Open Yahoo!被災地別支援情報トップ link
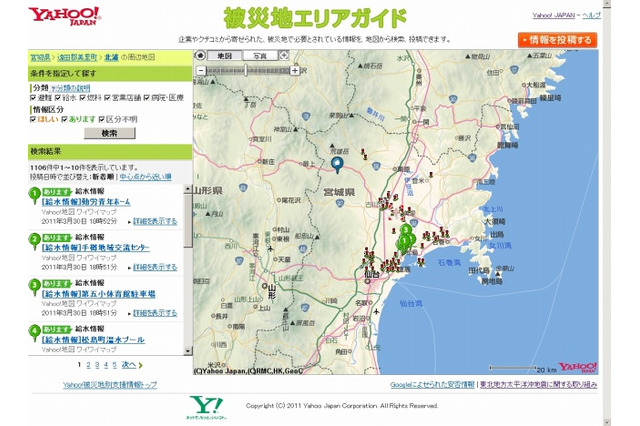 (x=110, y=385)
